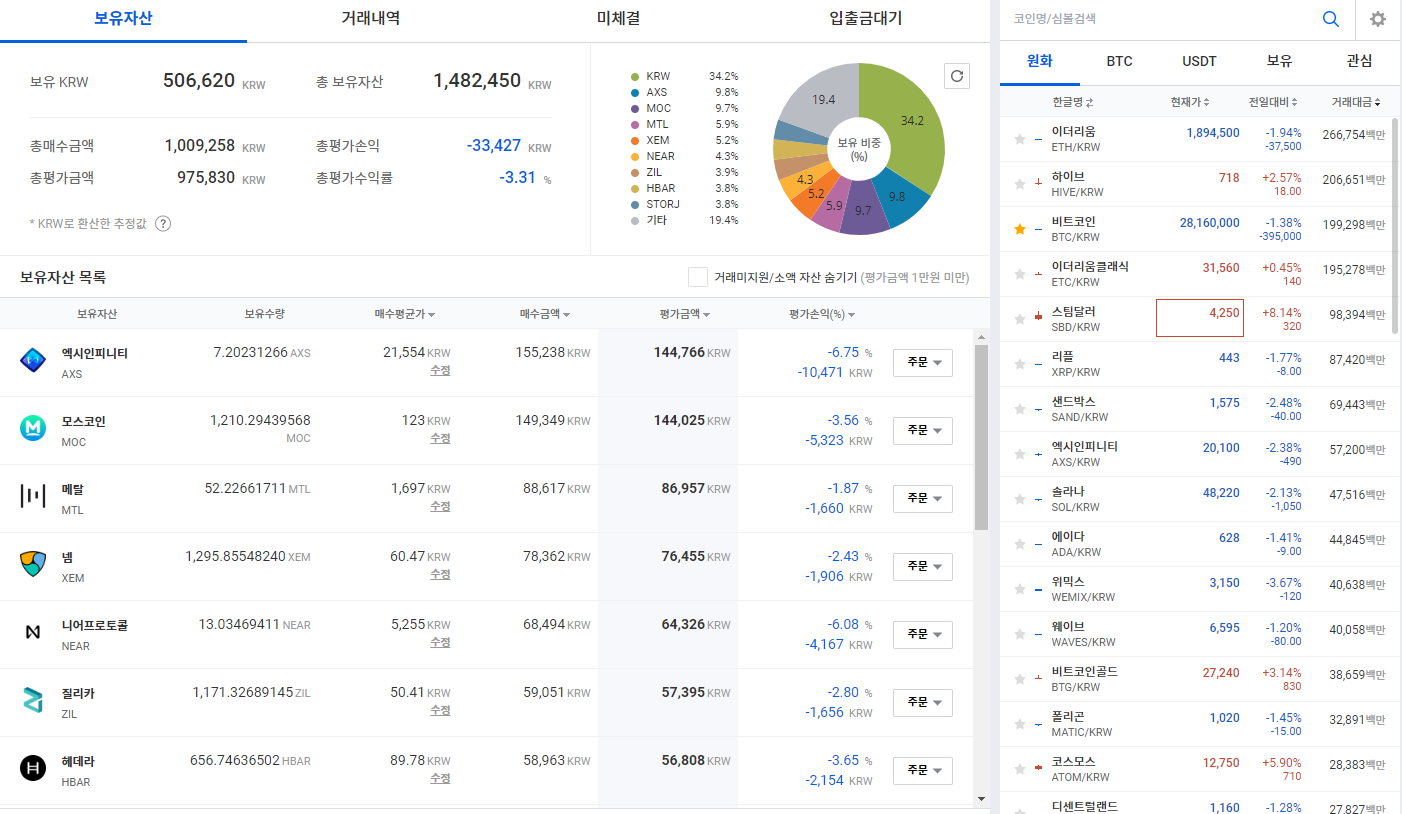Click the Hedera HBAR coin icon
1402x814 pixels.
33,769
